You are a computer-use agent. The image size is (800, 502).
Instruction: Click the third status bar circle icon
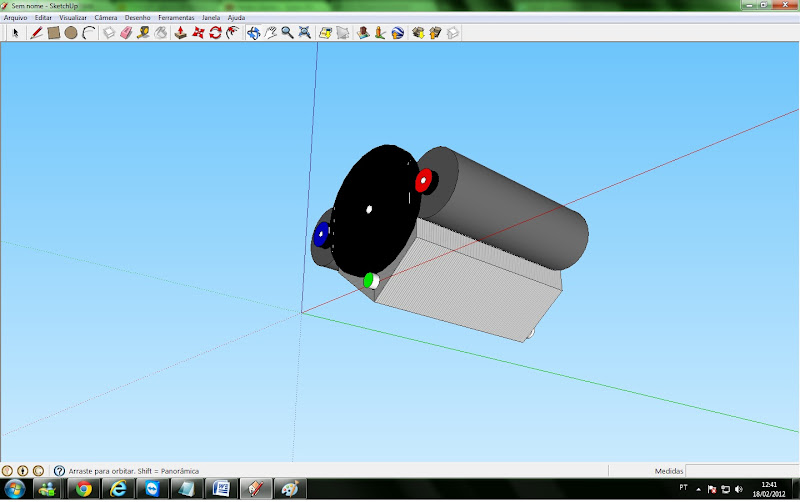point(38,471)
